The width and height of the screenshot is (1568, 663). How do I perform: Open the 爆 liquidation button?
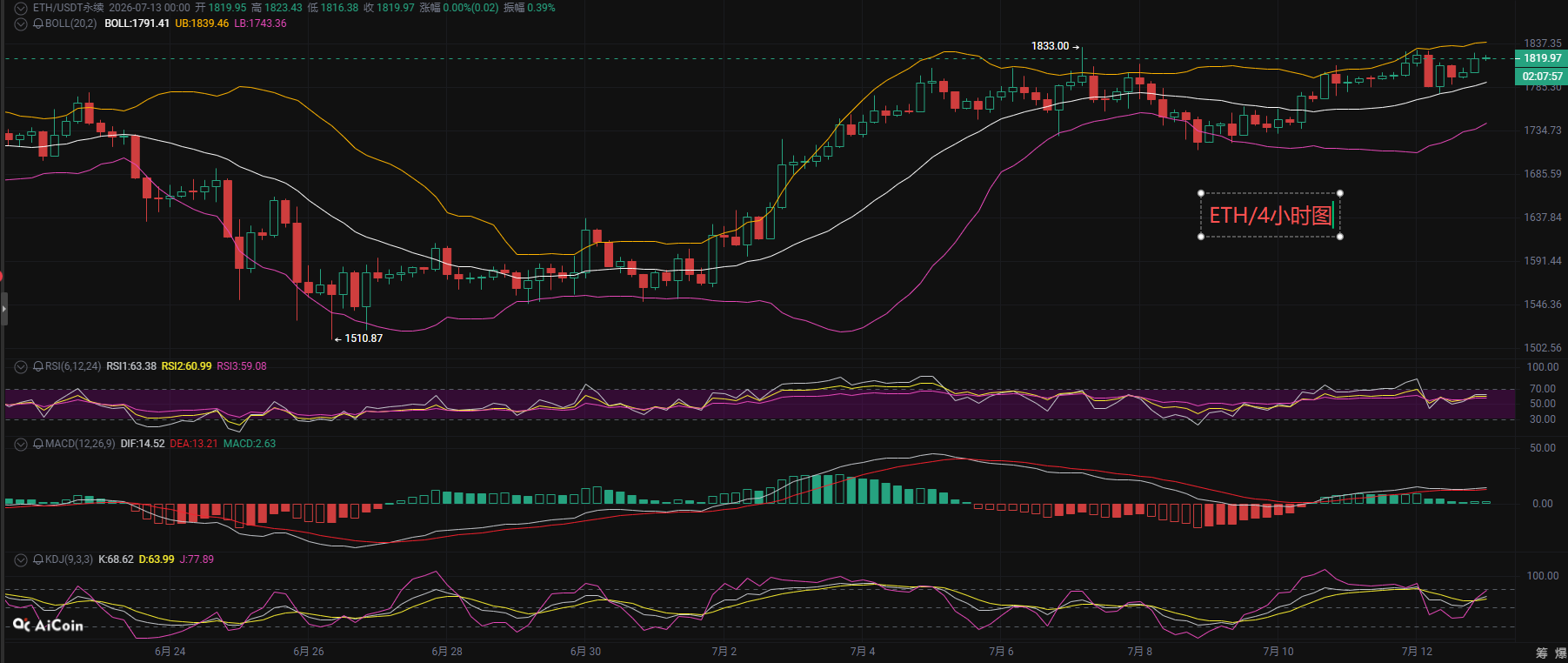[x=1561, y=653]
